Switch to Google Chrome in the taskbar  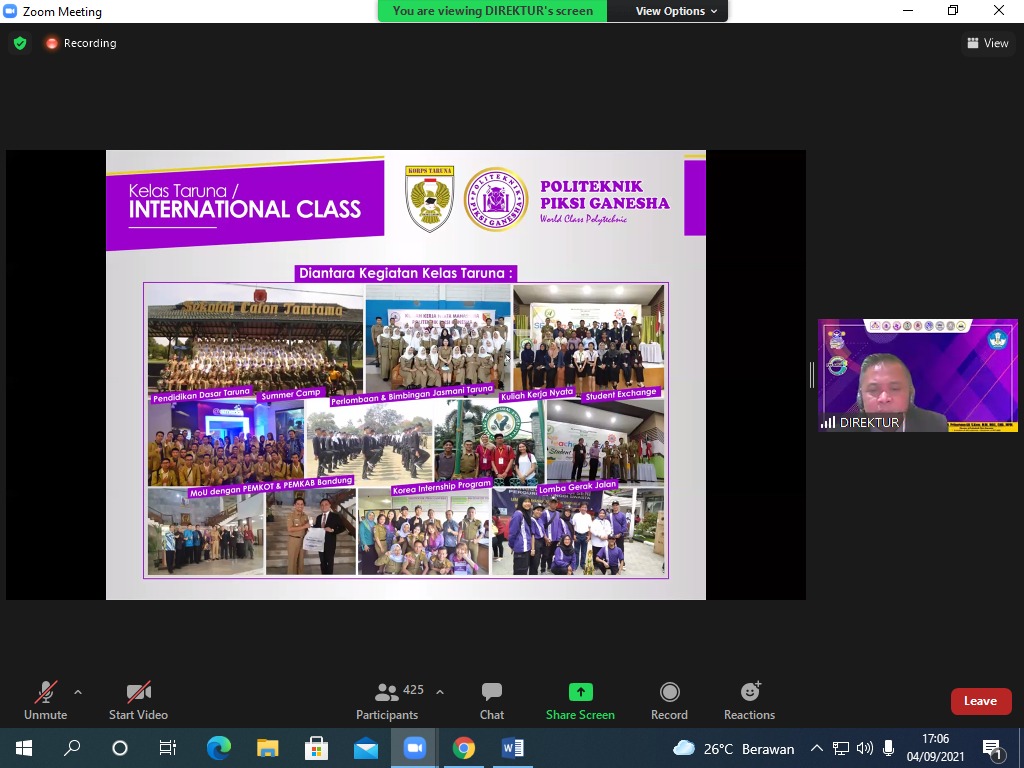coord(464,748)
